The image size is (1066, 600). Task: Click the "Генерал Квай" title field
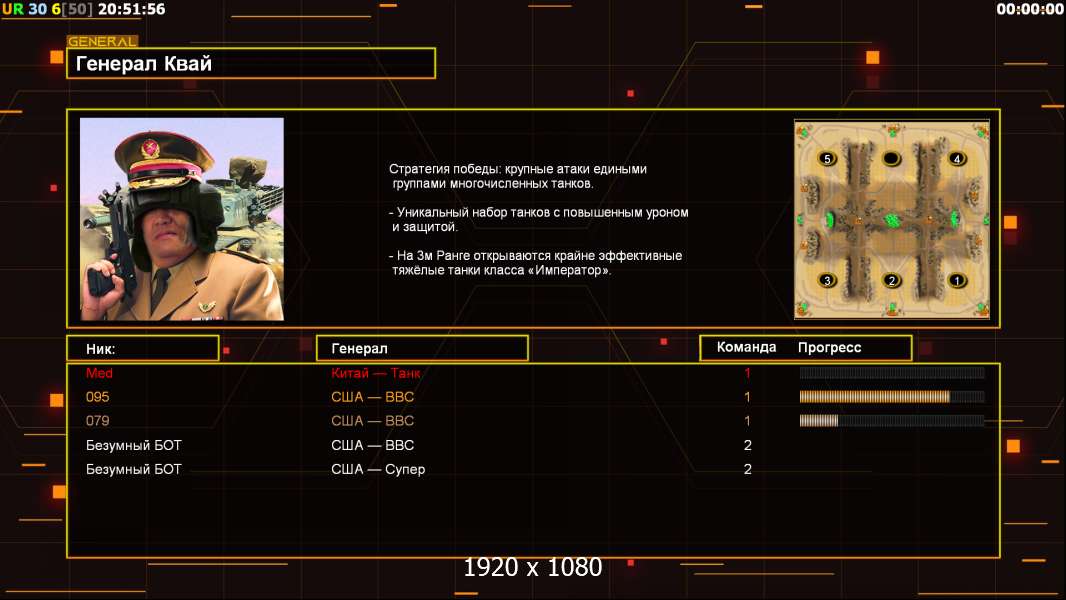[x=251, y=63]
